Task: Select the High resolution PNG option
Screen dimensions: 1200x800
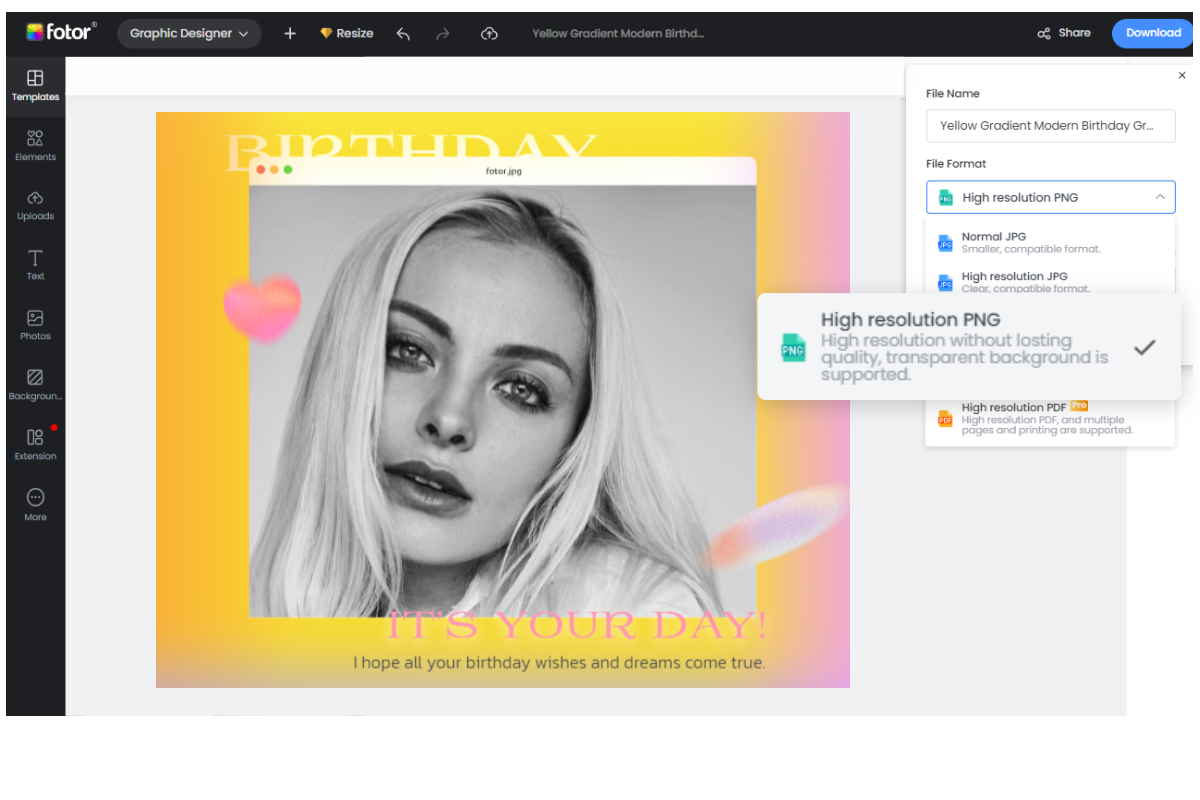Action: pyautogui.click(x=969, y=346)
